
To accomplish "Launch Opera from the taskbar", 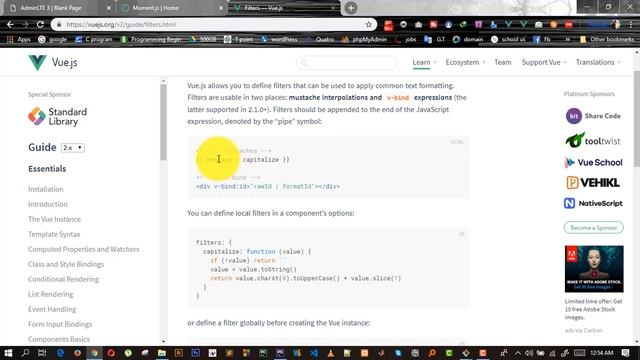I will click(x=111, y=353).
